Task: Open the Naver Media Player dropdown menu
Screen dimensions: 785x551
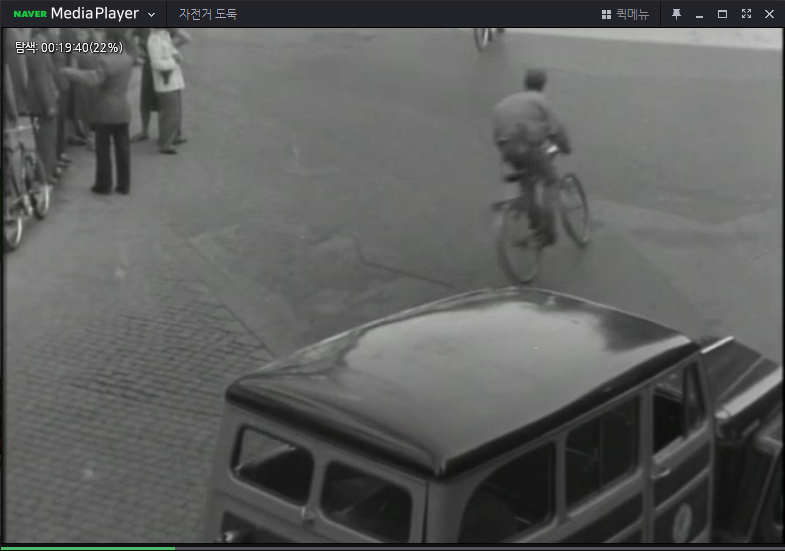Action: 151,15
